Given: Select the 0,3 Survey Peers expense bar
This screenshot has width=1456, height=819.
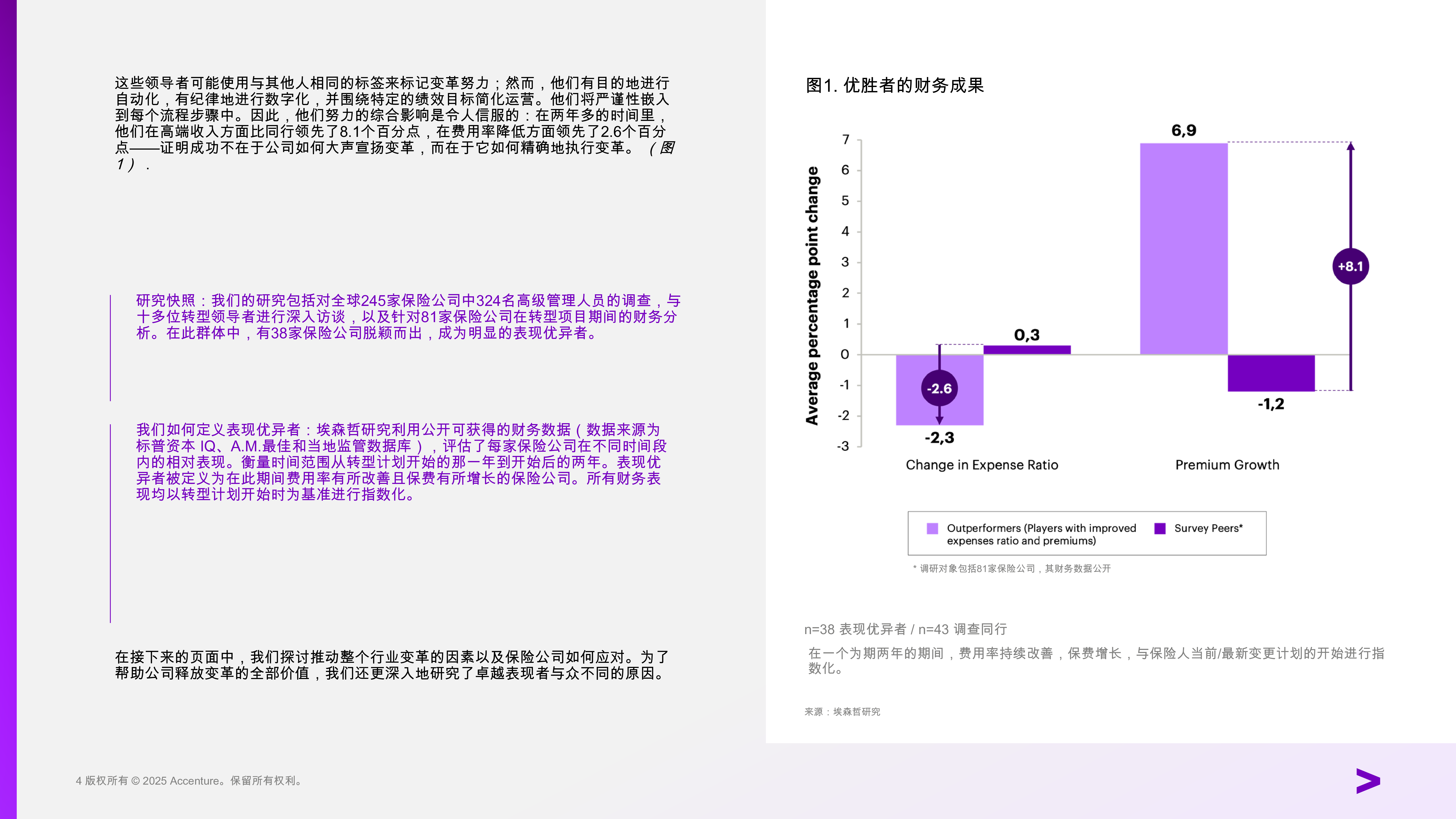Looking at the screenshot, I should [x=1027, y=350].
